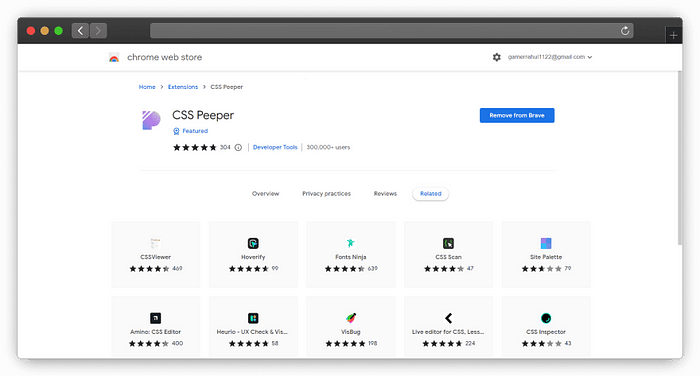
Task: Open the CSS Inspector extension icon
Action: (x=546, y=318)
